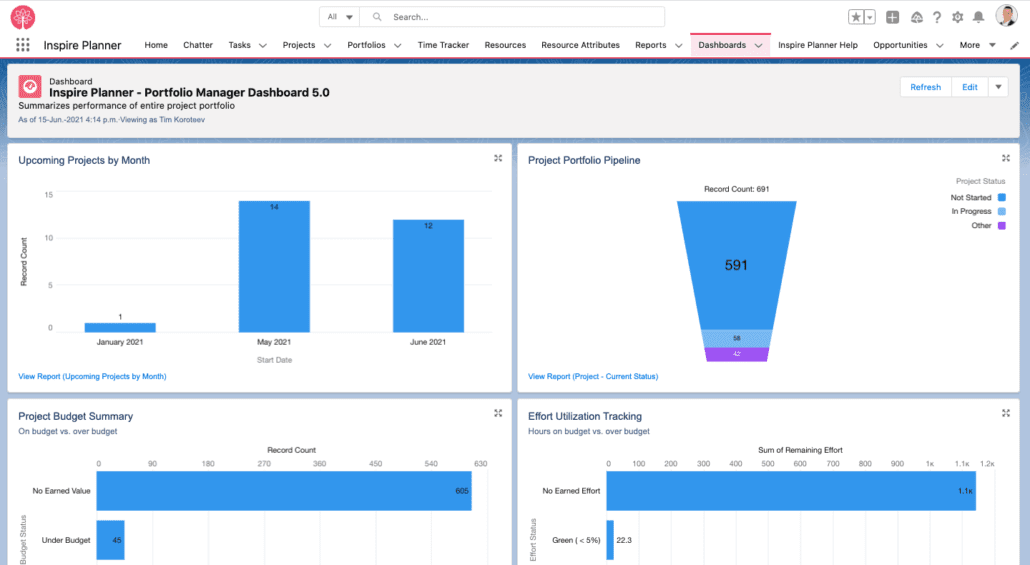
Task: Open View Report (Upcoming Projects by Month)
Action: click(x=92, y=376)
